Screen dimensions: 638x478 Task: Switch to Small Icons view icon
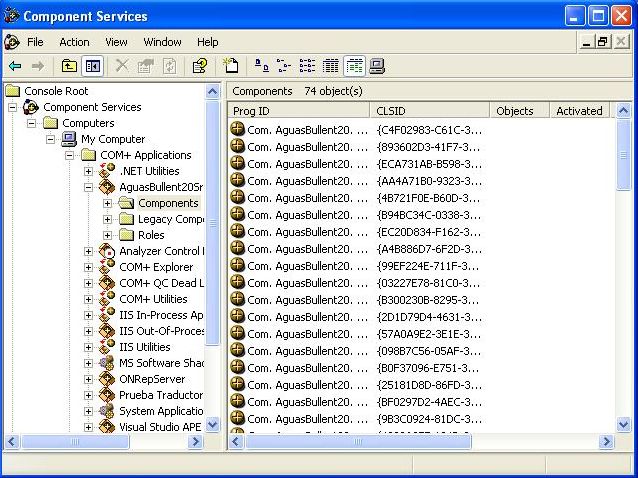click(284, 66)
